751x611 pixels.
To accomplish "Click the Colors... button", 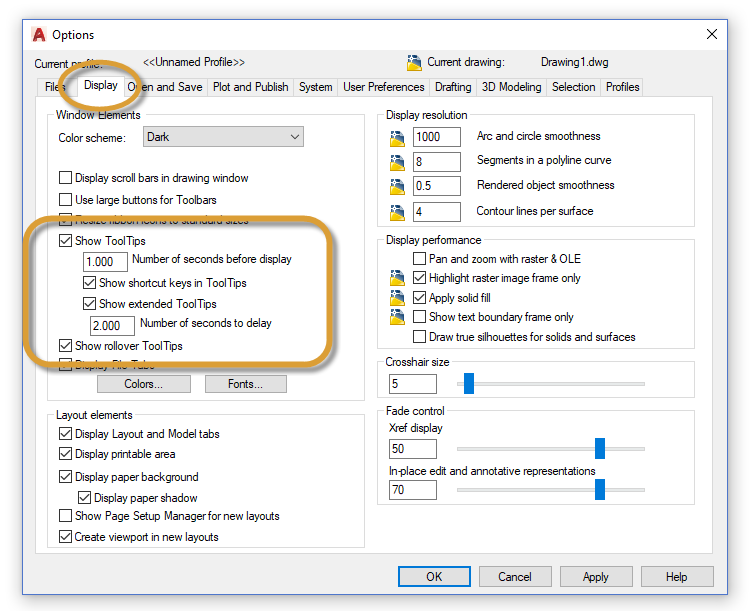I will coord(144,384).
